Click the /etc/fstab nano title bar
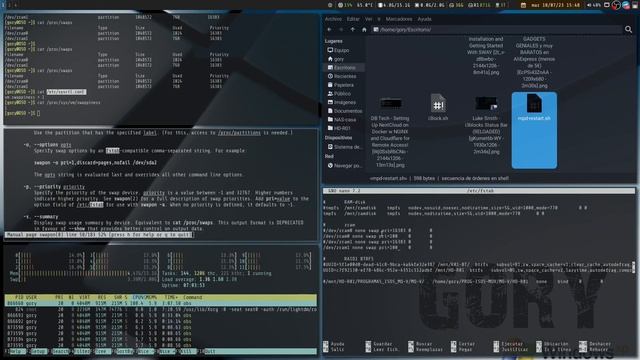Image resolution: width=640 pixels, height=360 pixels. [x=479, y=191]
